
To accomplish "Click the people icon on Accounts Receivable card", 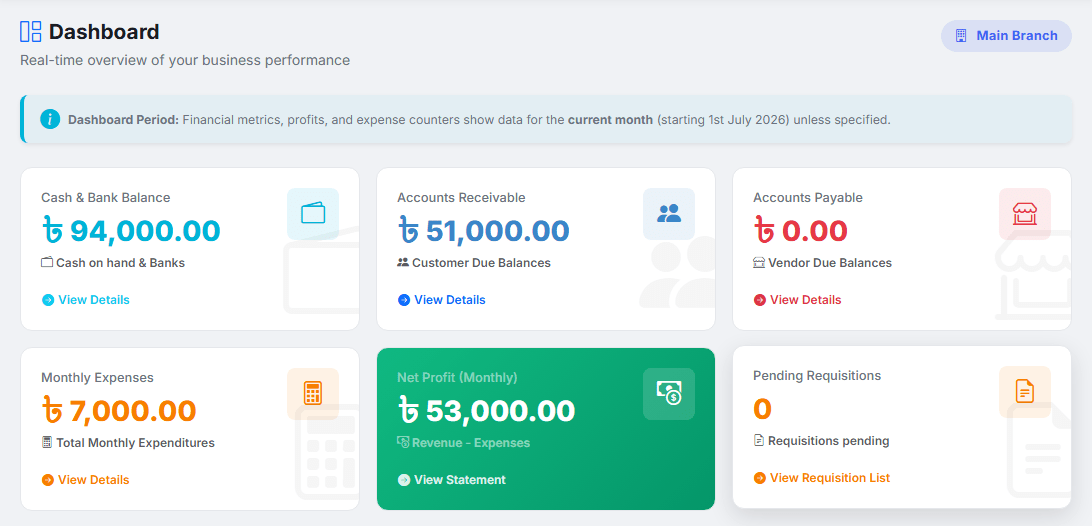I will click(669, 213).
